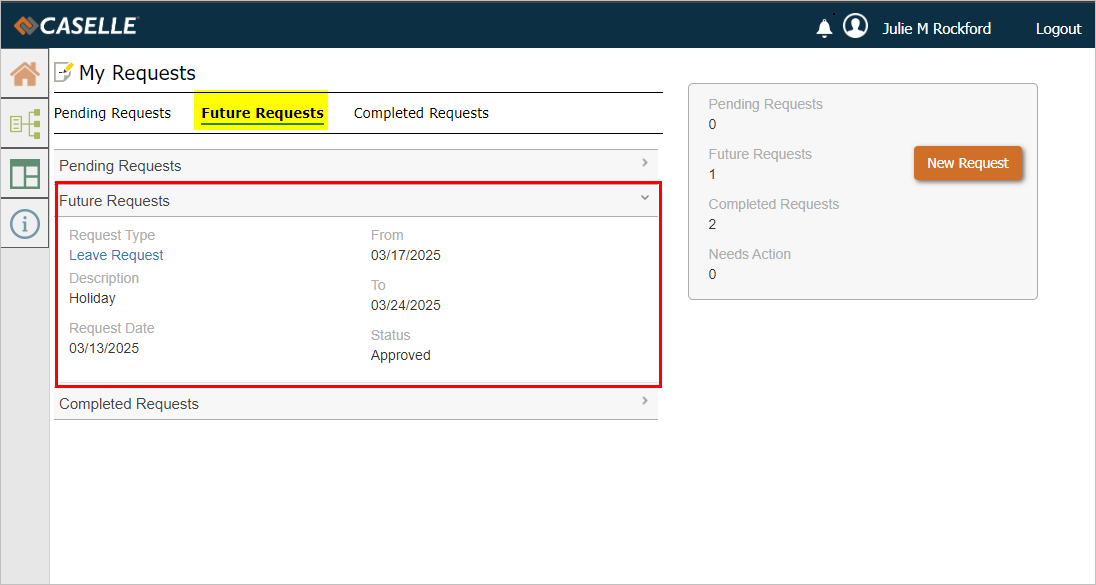Click the My Requests notepad icon

coord(64,72)
